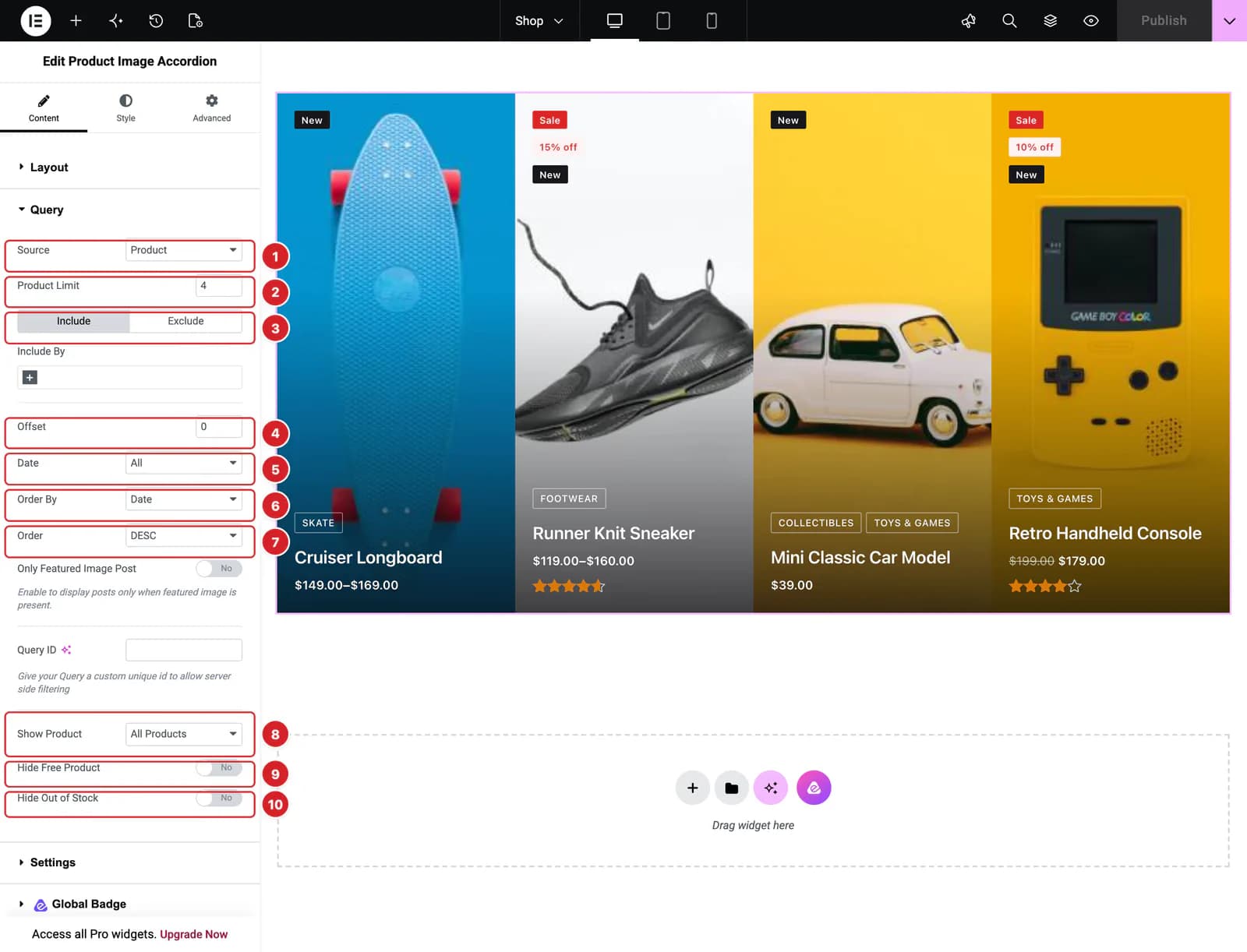
Task: Click the preview changes eye icon
Action: click(x=1091, y=21)
